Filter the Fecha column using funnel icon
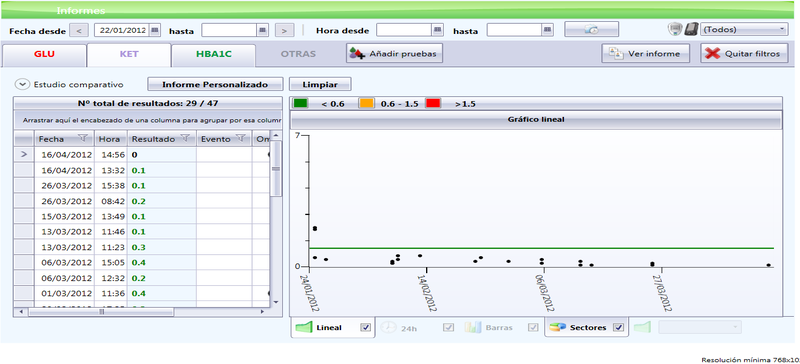The width and height of the screenshot is (800, 364). 83,138
